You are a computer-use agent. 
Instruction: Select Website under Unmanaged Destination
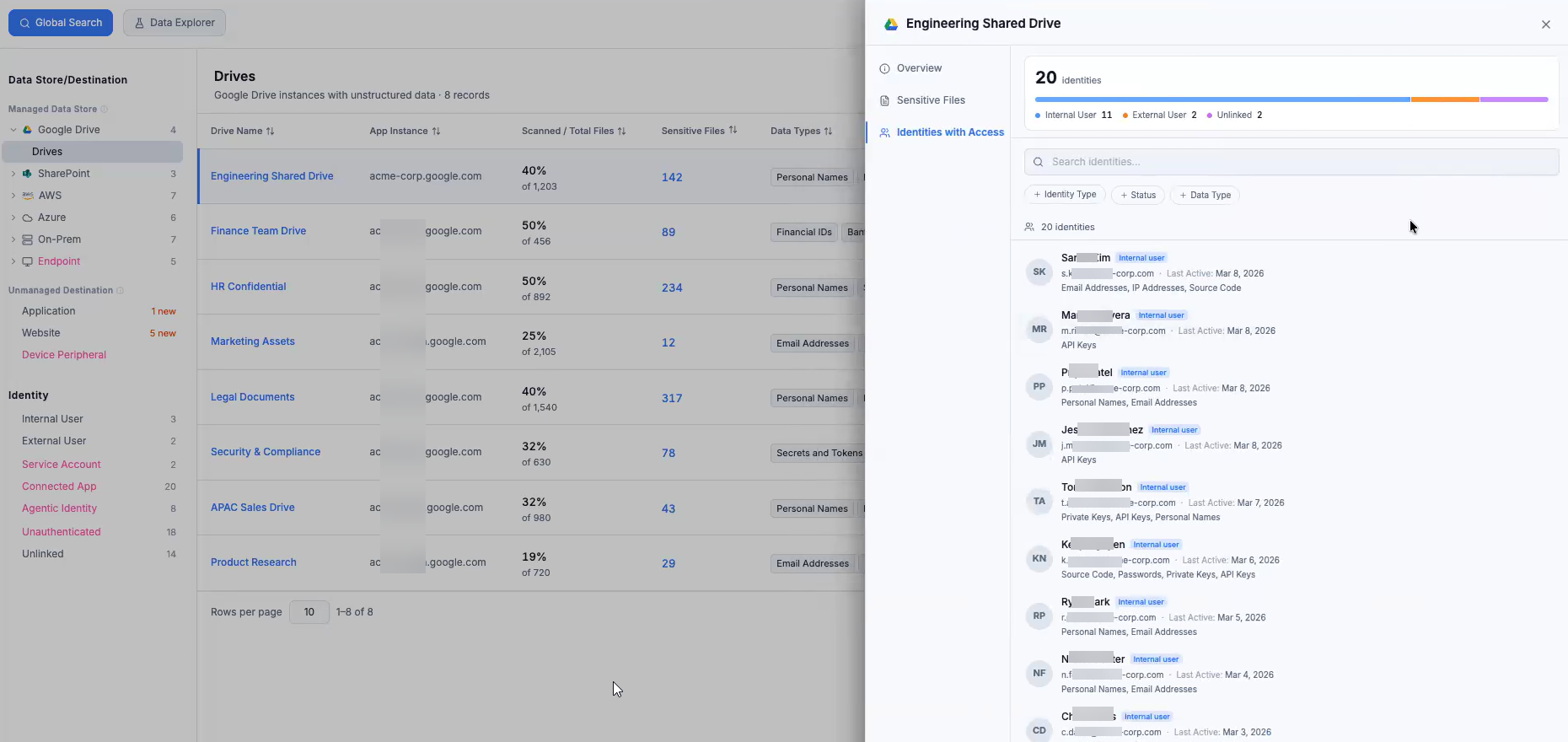pyautogui.click(x=41, y=333)
